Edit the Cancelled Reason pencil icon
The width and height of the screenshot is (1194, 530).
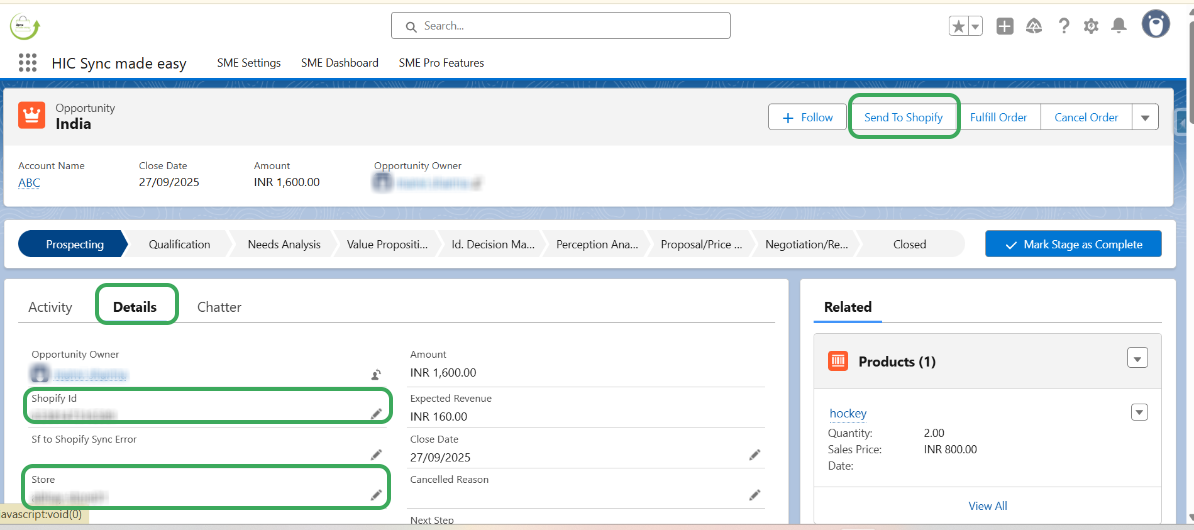click(x=755, y=495)
